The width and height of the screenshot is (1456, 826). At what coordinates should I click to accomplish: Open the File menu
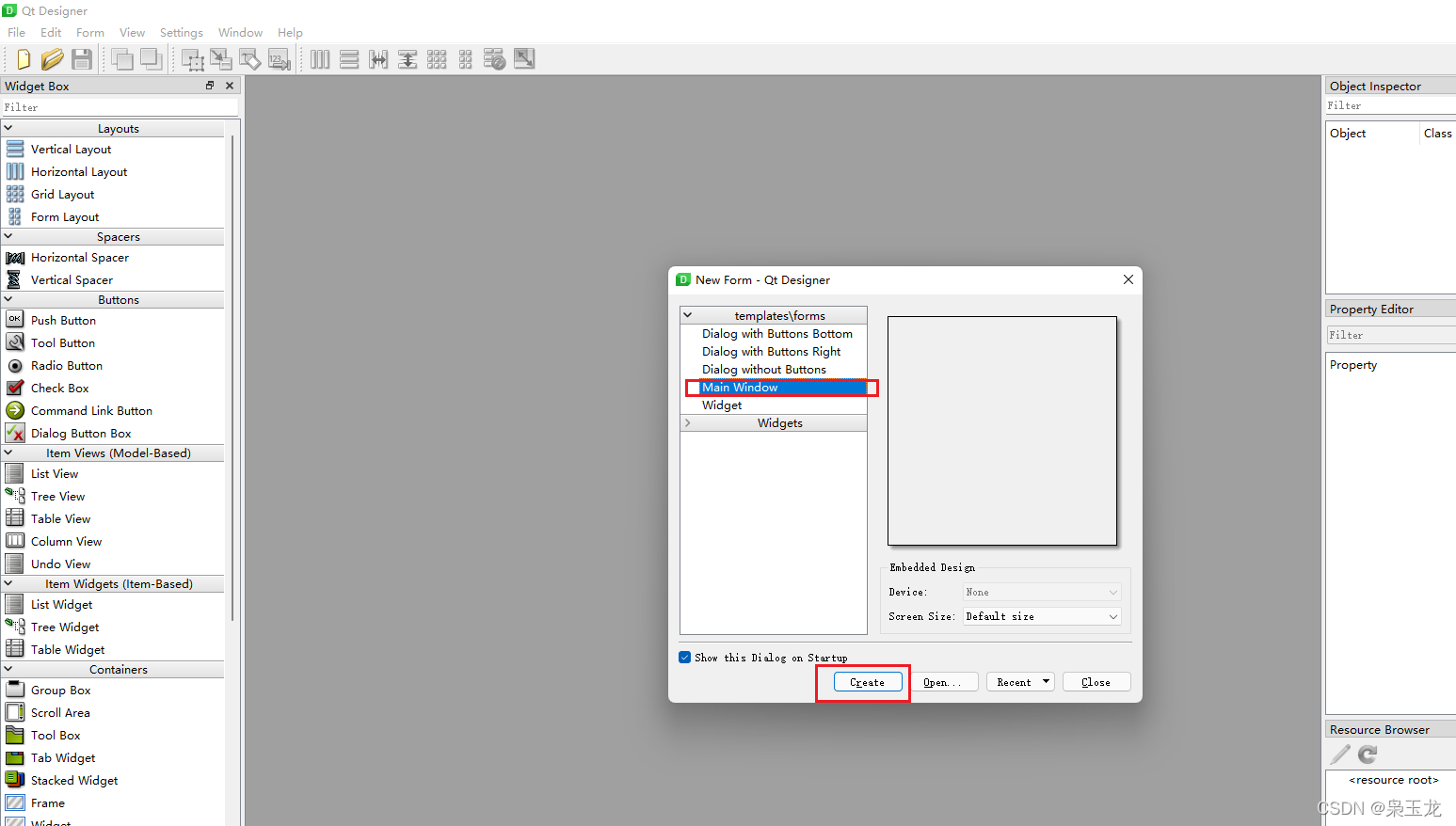[x=17, y=33]
